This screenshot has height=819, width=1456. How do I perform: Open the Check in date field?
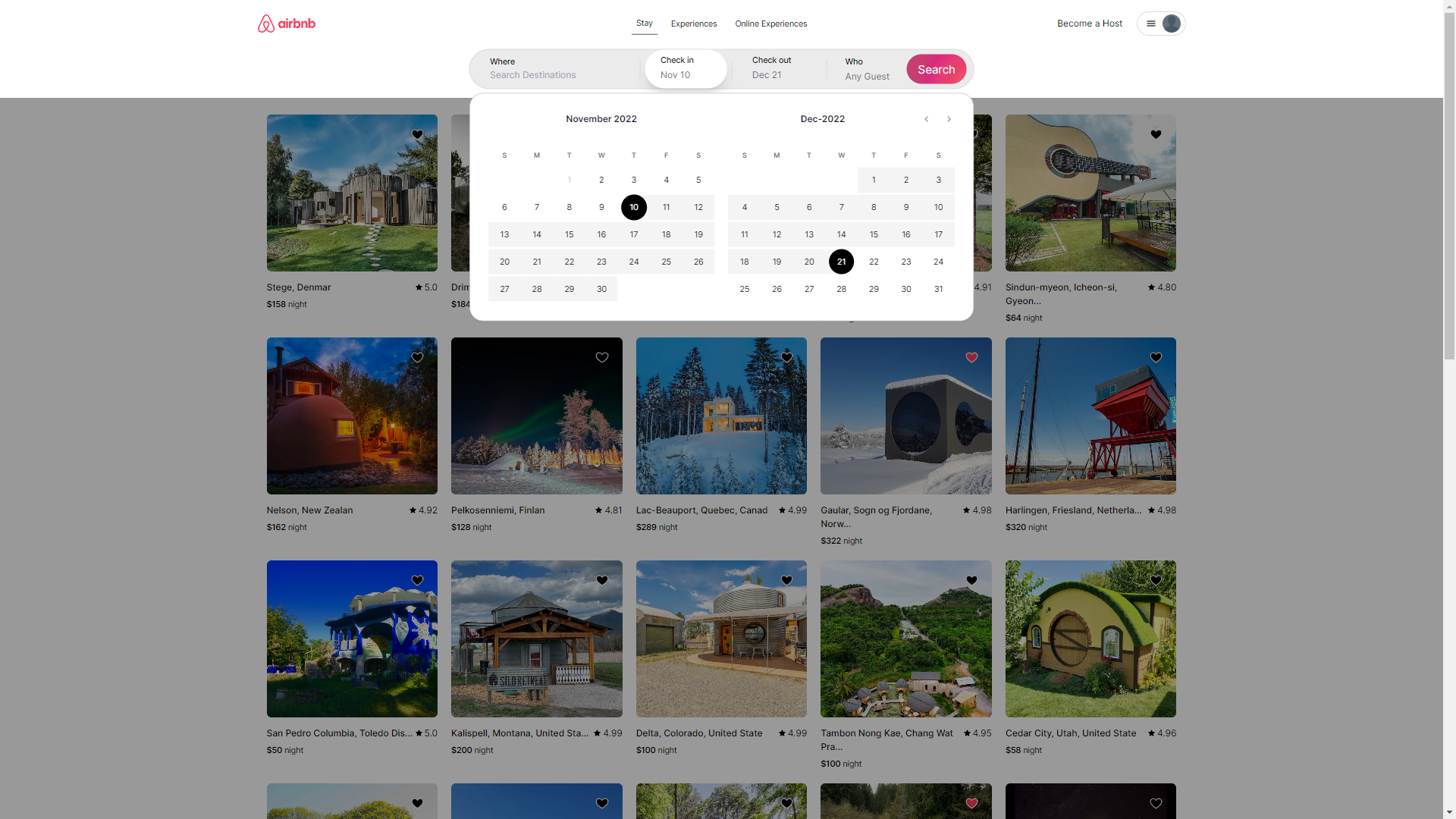point(685,68)
